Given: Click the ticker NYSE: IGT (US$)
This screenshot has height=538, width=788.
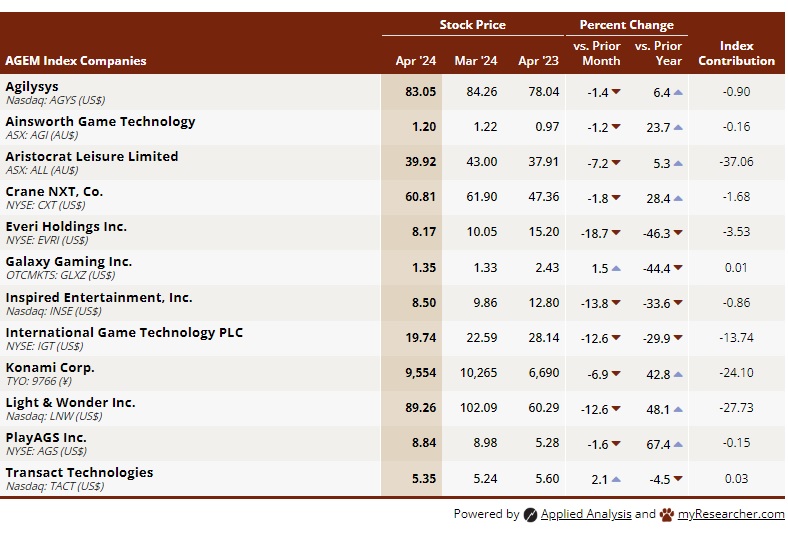Looking at the screenshot, I should point(44,346).
